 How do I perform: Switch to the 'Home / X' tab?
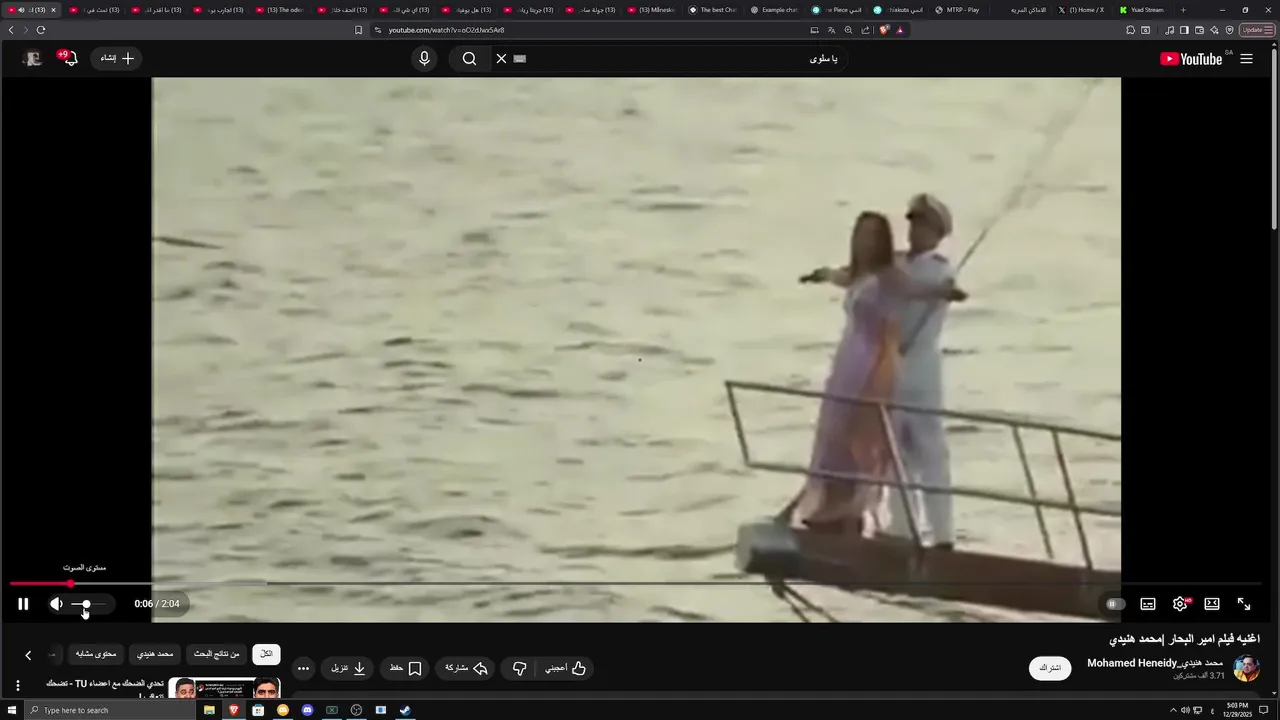1083,10
